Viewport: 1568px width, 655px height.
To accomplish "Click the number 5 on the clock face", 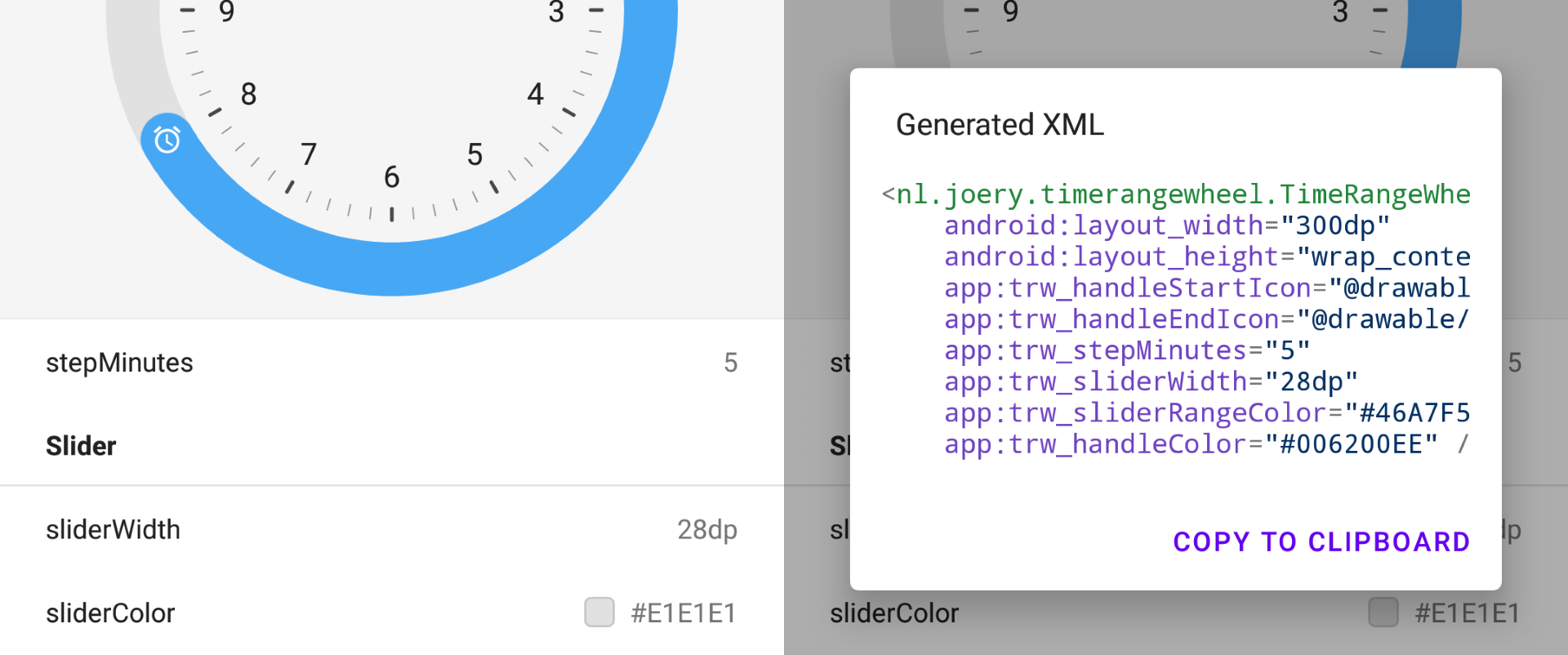I will [x=474, y=154].
